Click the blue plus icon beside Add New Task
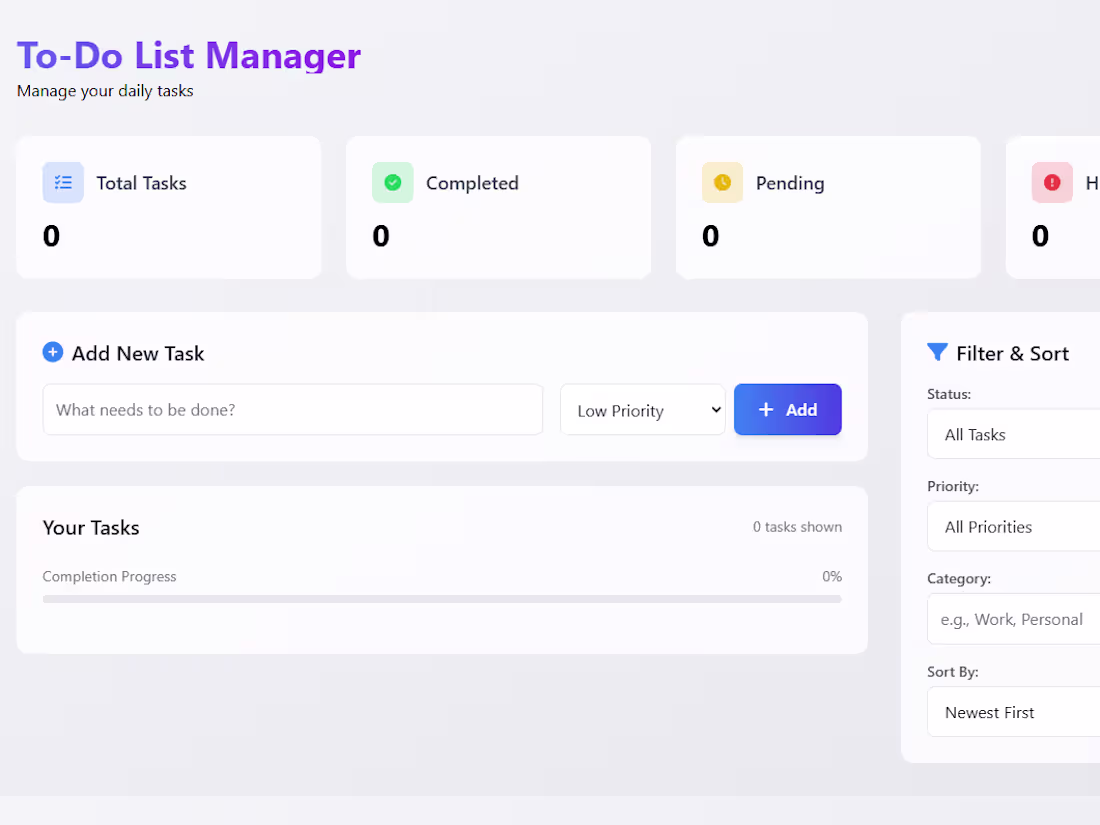This screenshot has height=825, width=1100. 52,352
